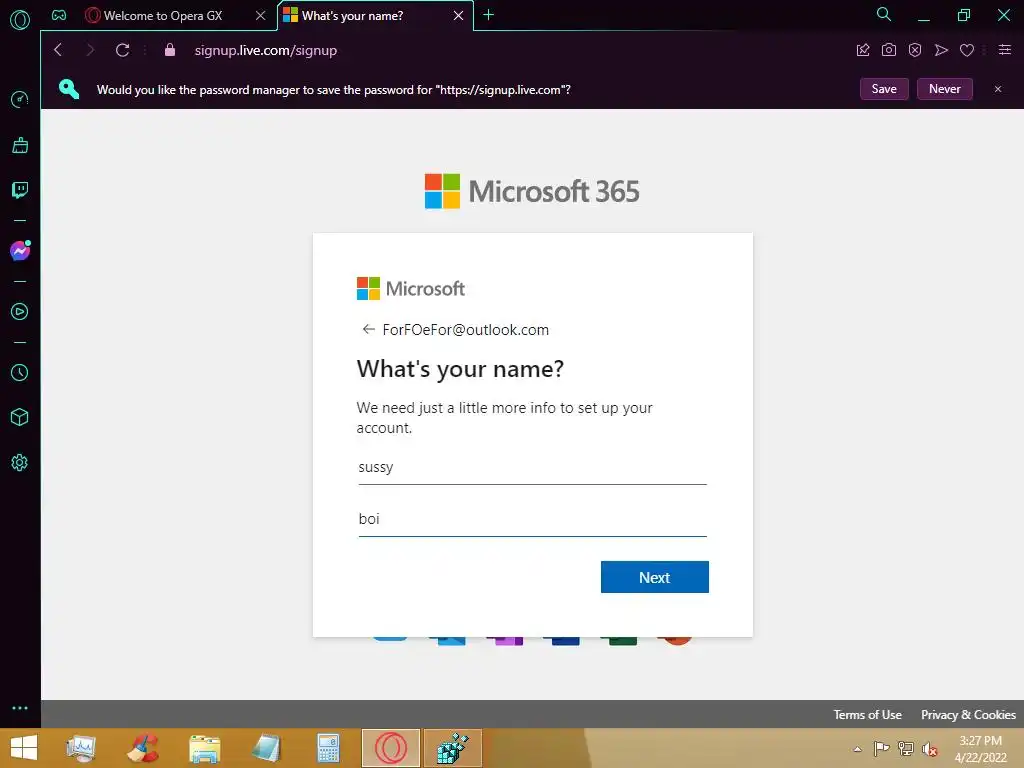The height and width of the screenshot is (768, 1024).
Task: Click the blue Next button
Action: (654, 577)
